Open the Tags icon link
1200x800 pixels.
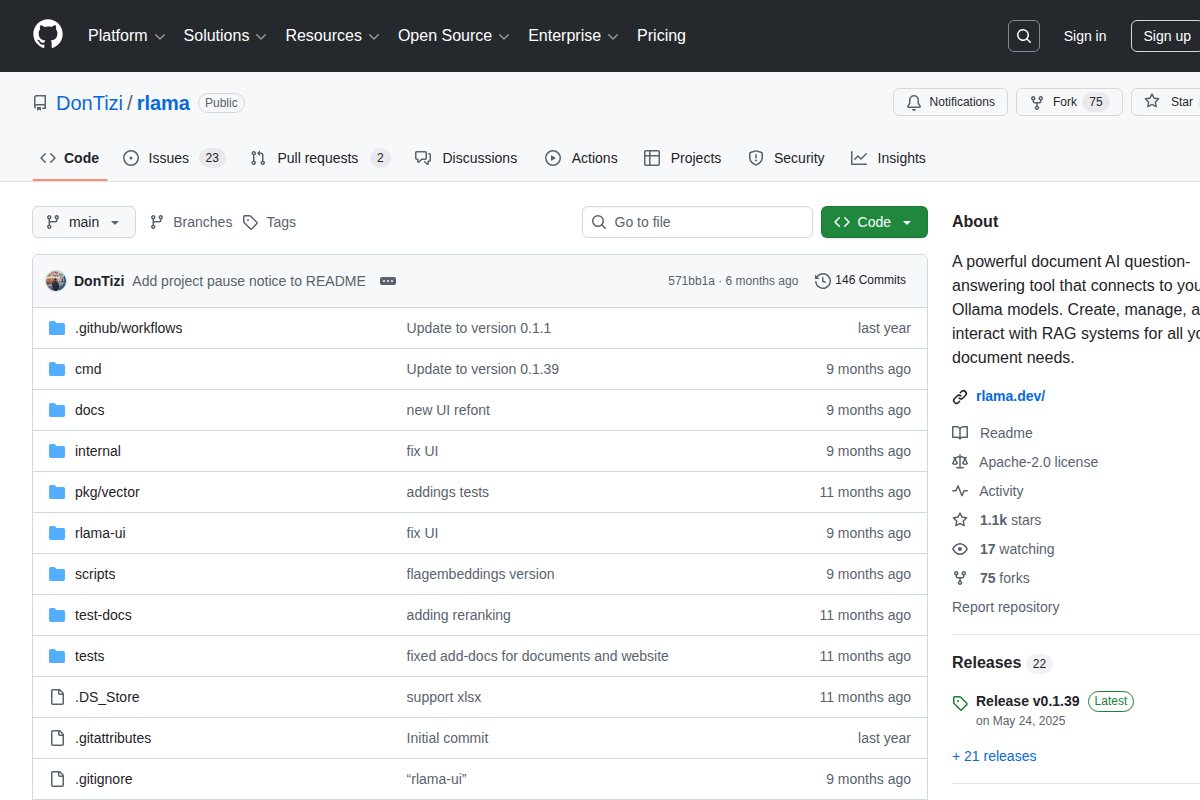pos(250,222)
